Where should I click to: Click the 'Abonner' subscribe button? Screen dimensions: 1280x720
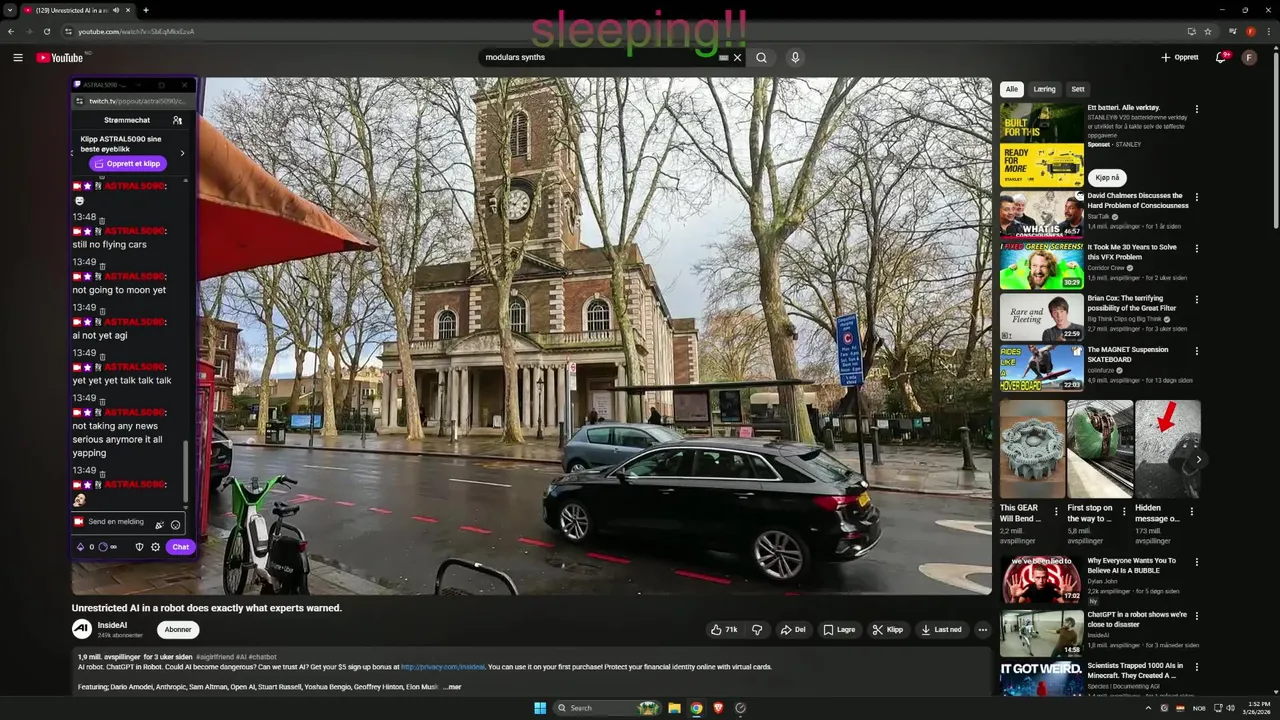(x=178, y=630)
